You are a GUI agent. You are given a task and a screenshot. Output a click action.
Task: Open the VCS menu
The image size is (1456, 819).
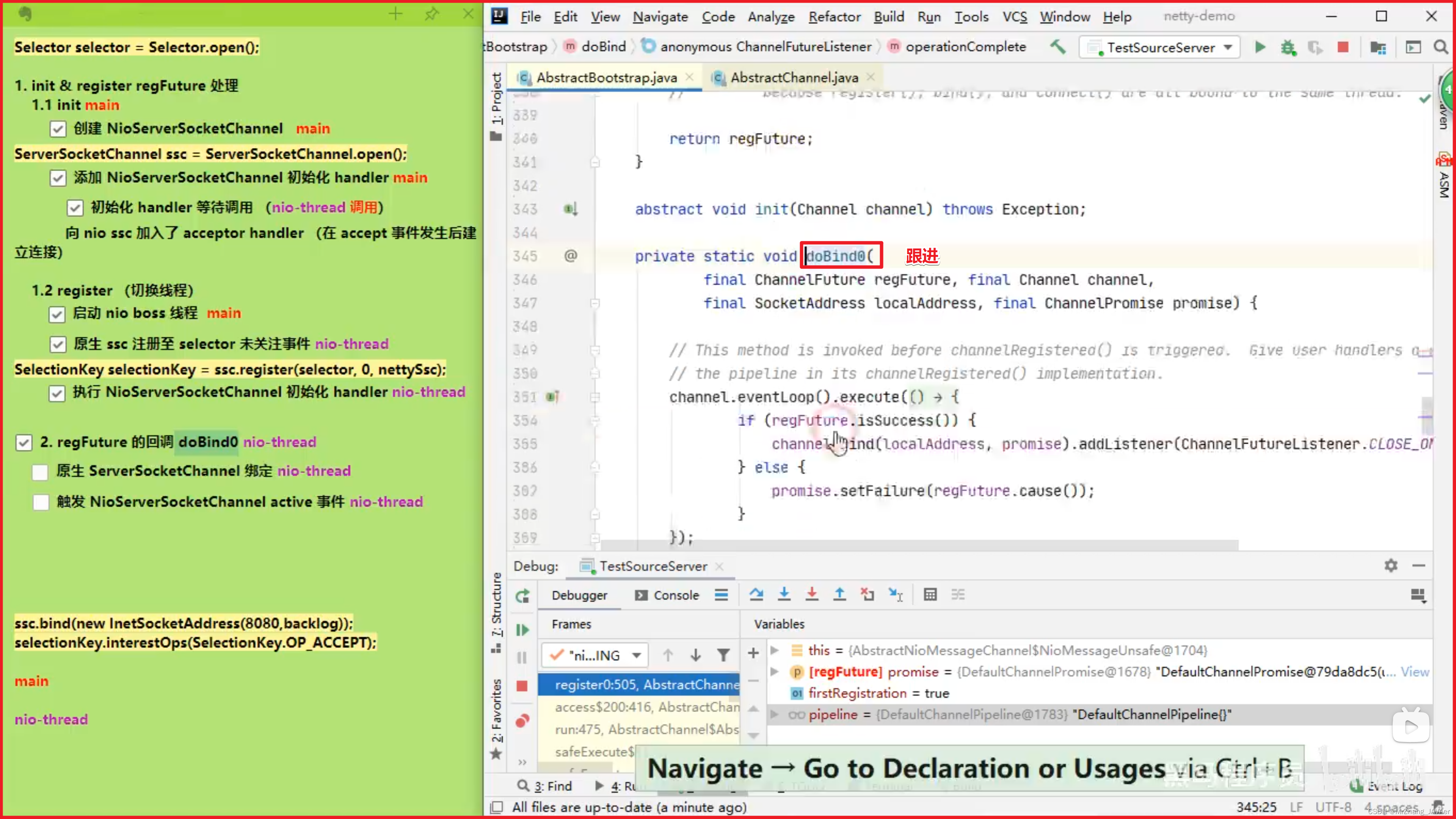(1015, 17)
